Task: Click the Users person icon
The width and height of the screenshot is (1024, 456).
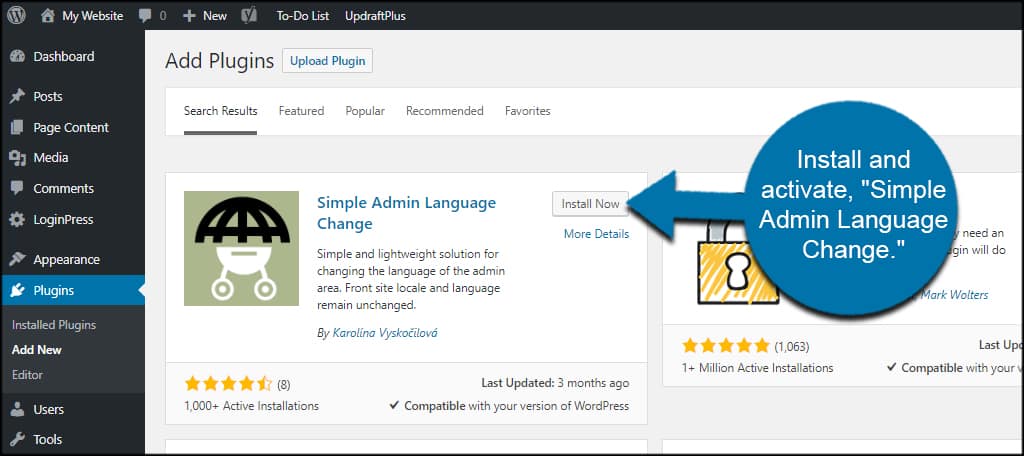Action: [x=17, y=410]
